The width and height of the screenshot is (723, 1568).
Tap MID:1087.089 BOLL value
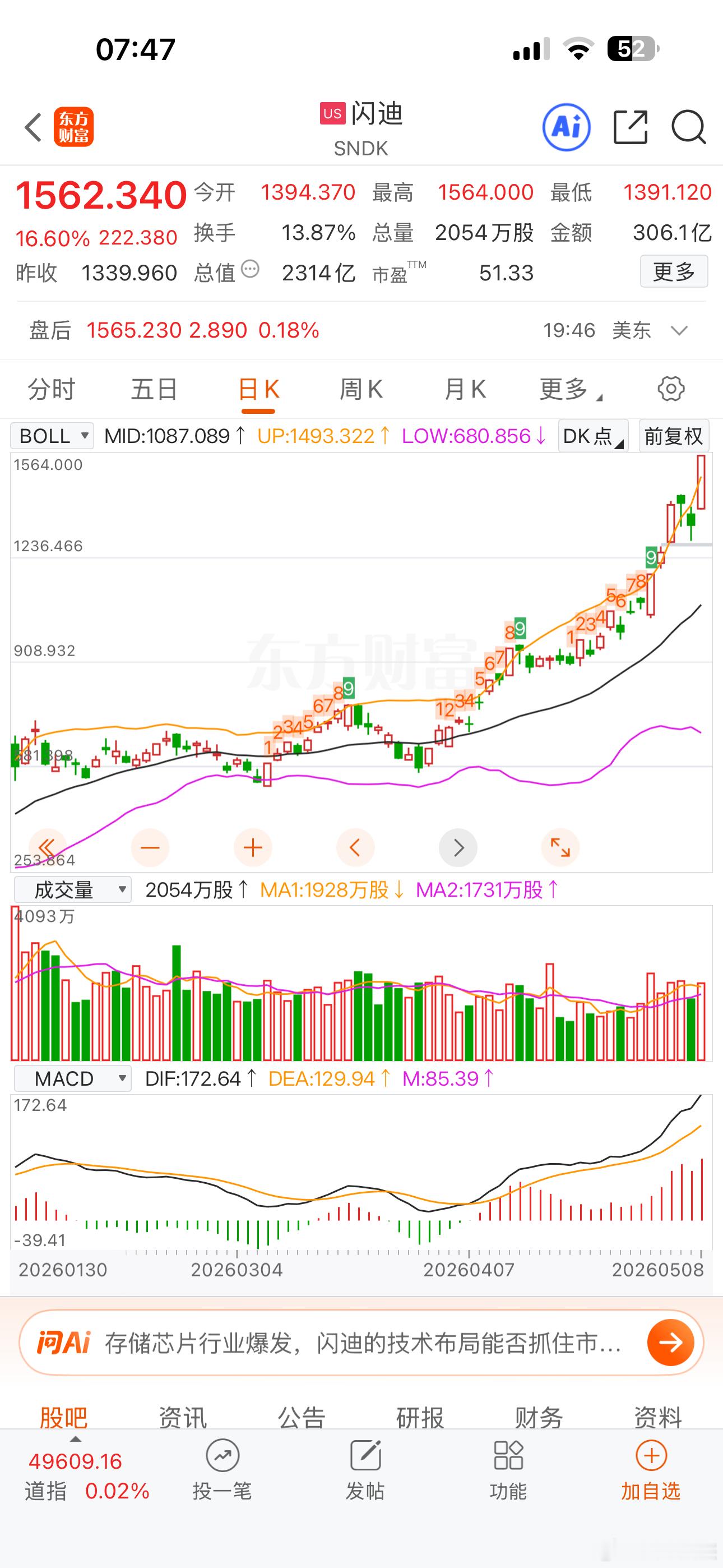point(175,436)
